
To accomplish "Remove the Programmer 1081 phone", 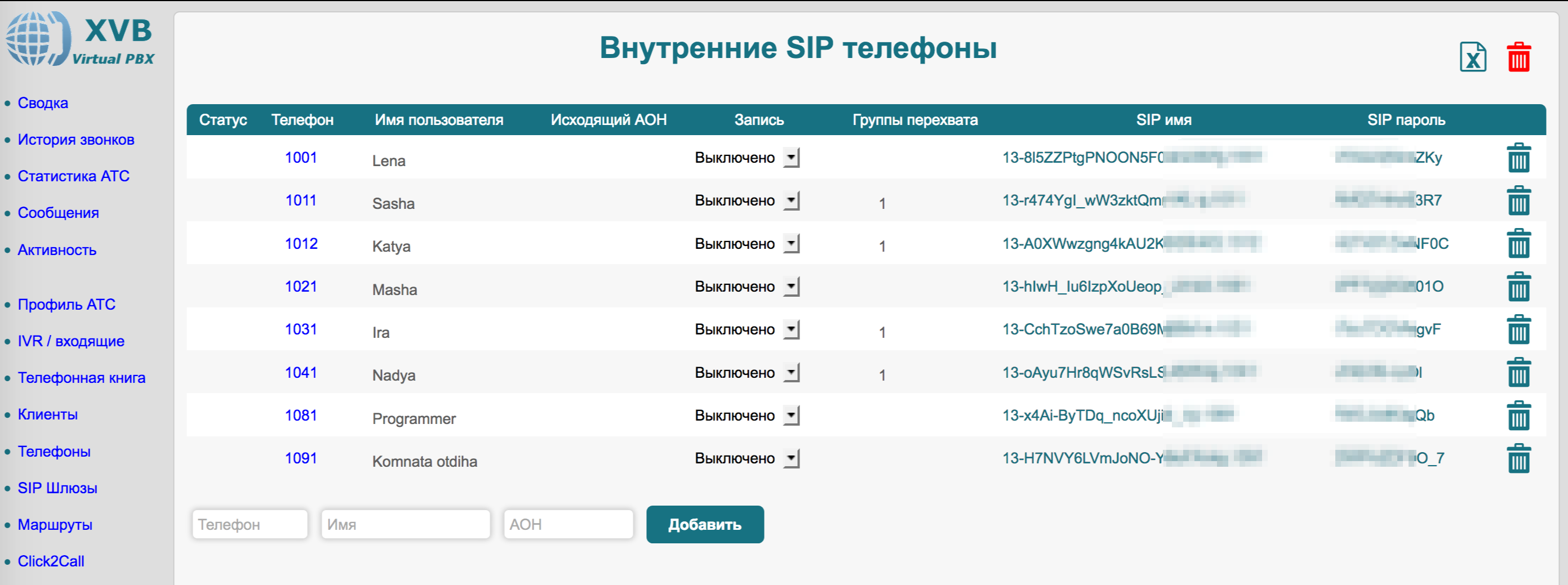I will pyautogui.click(x=1518, y=416).
